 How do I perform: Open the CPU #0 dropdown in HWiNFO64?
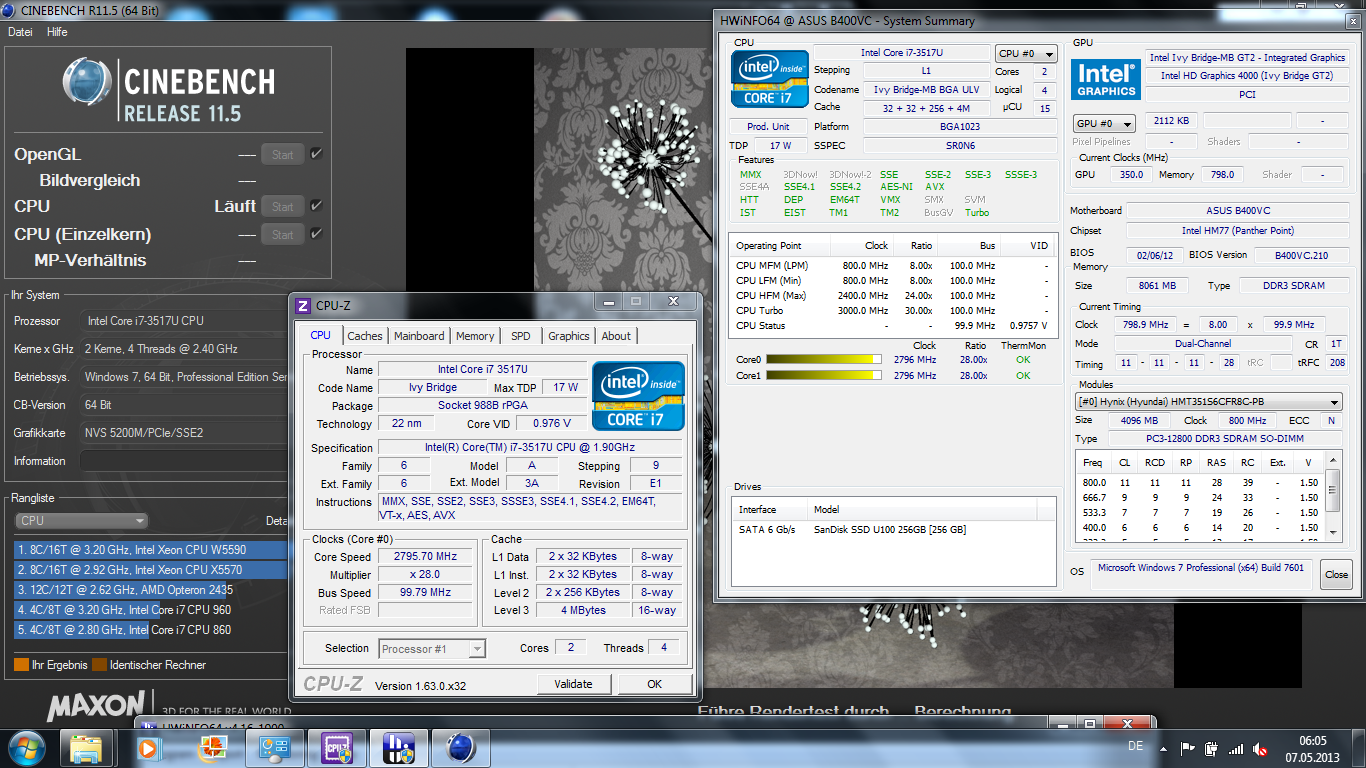1026,54
